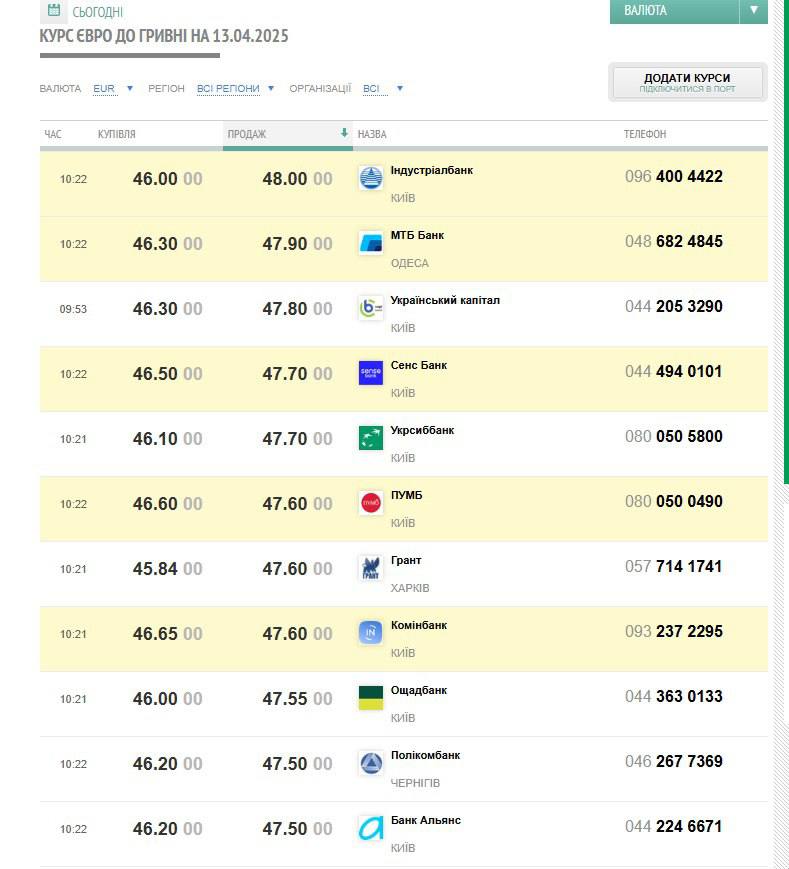Open the EUR currency dropdown
This screenshot has width=789, height=869.
[x=113, y=89]
